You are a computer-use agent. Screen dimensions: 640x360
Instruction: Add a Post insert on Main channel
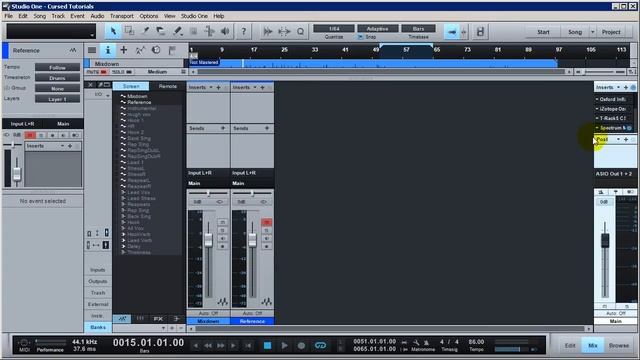(x=626, y=140)
